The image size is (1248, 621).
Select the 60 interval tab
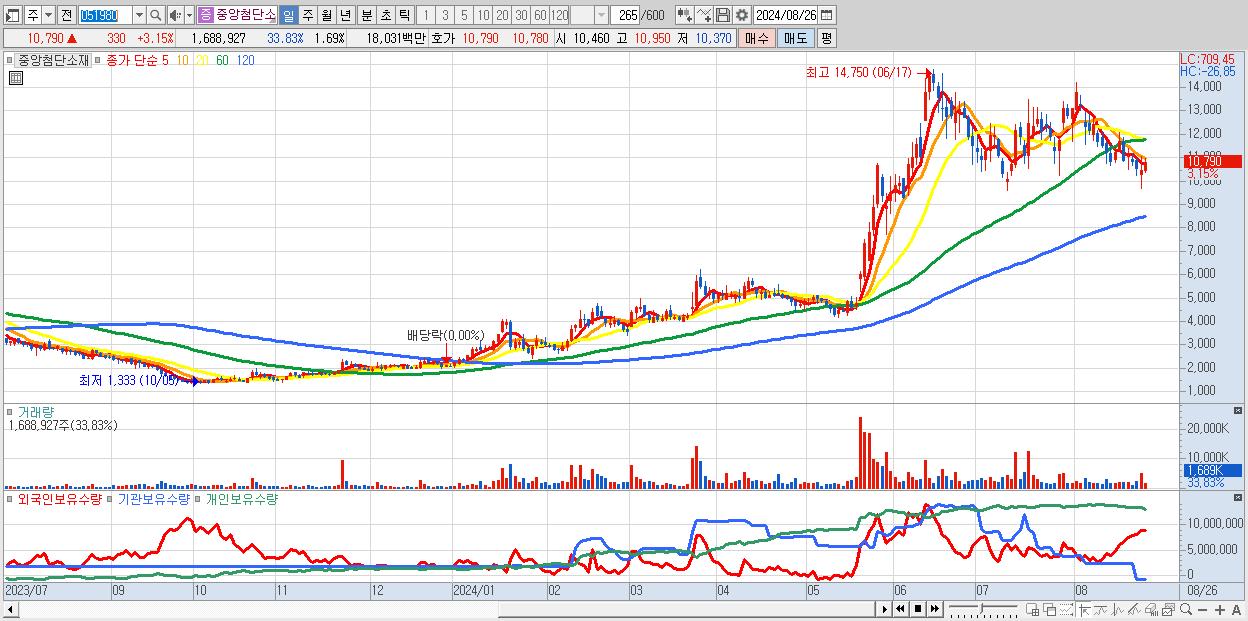(540, 15)
